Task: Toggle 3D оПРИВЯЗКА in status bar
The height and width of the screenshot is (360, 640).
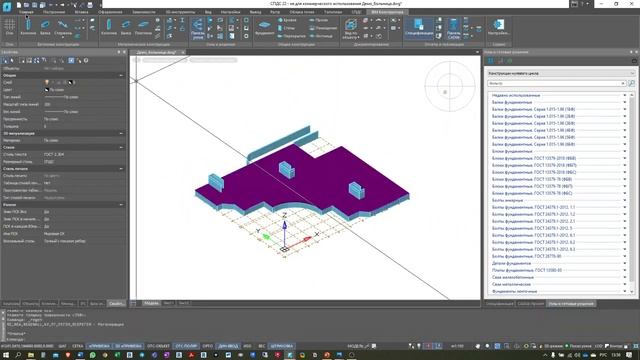Action: pyautogui.click(x=128, y=346)
